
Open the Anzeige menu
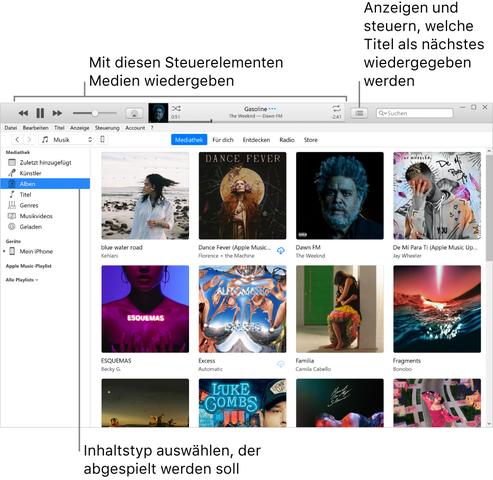point(80,128)
